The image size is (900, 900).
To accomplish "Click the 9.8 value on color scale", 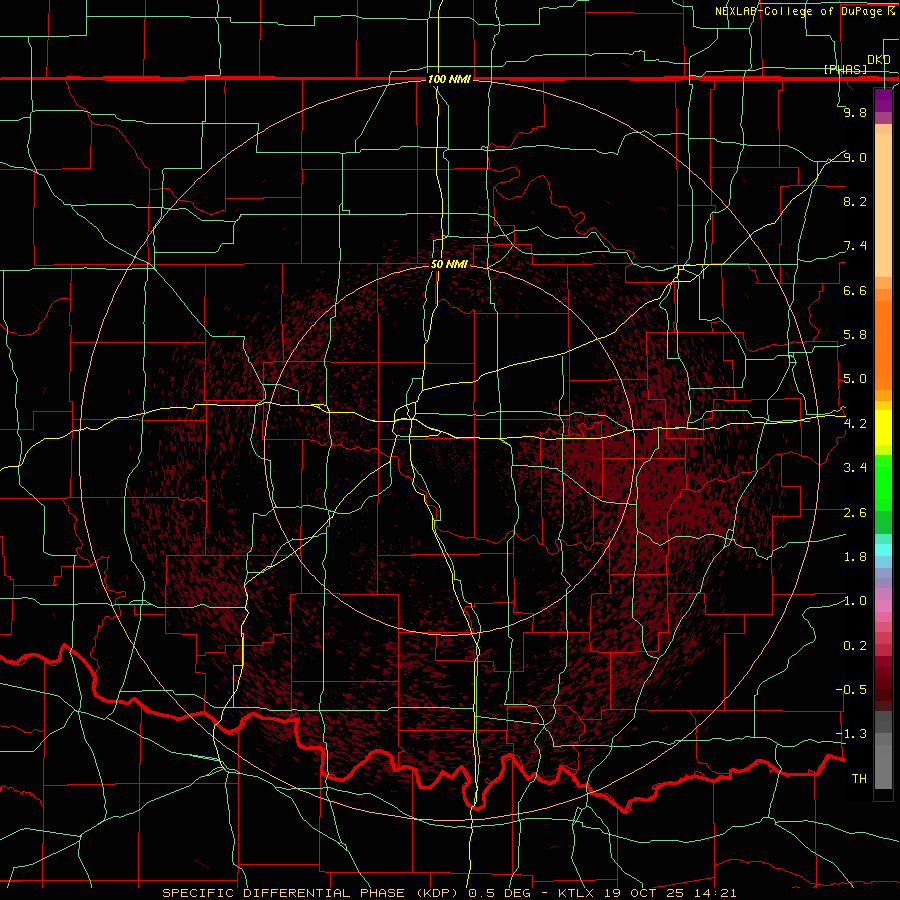I will 855,112.
